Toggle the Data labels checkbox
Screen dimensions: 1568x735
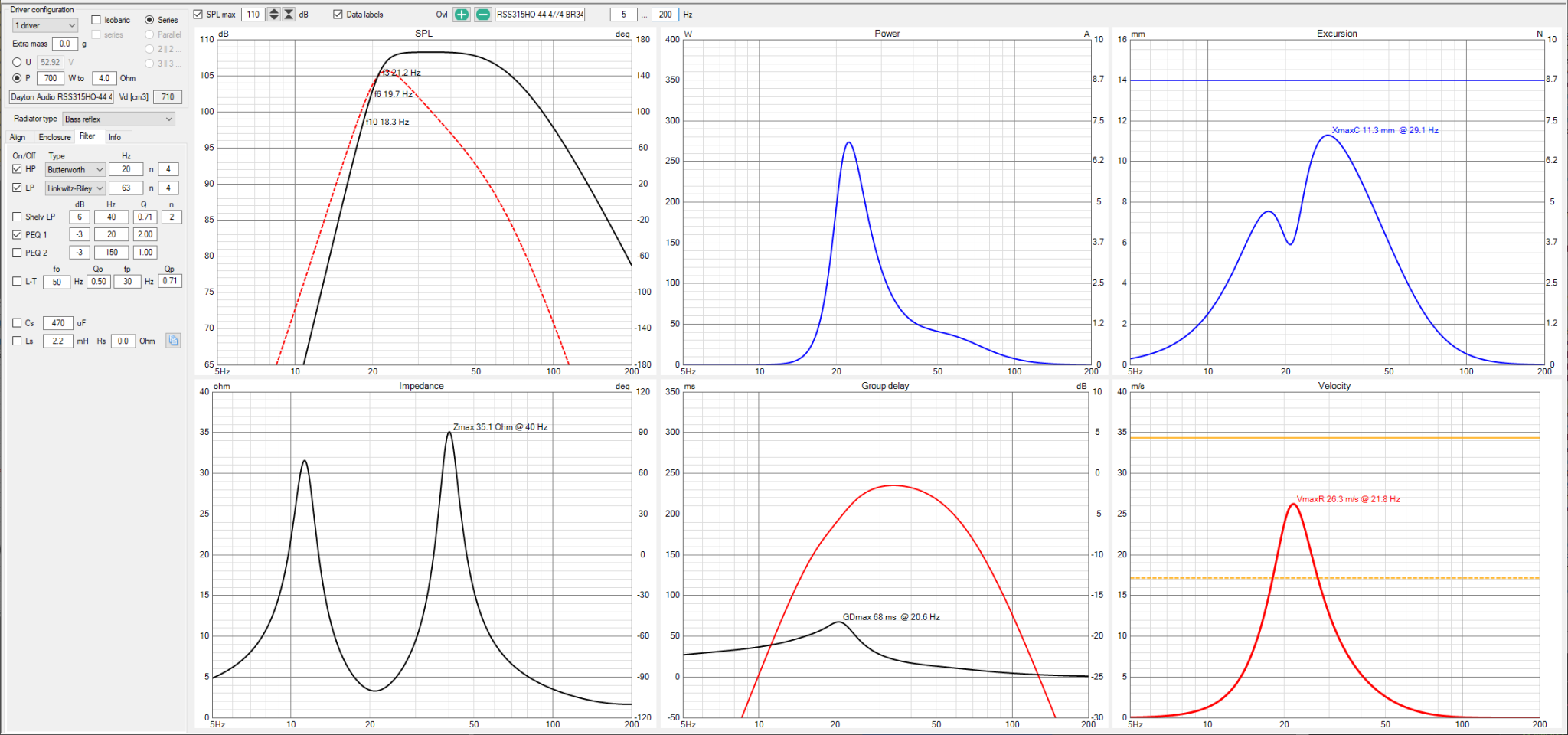click(x=338, y=15)
